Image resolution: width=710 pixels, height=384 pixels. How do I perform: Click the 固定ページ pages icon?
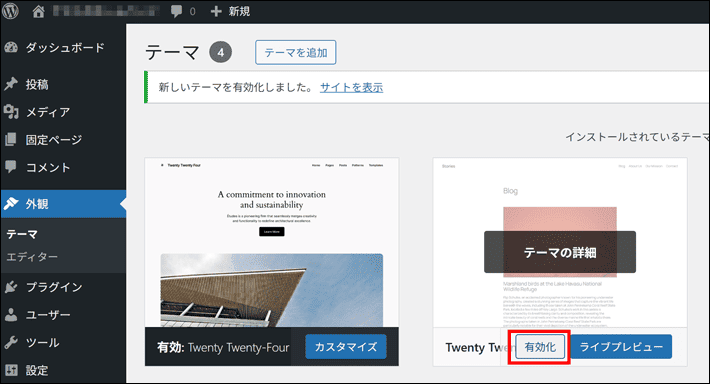click(11, 139)
